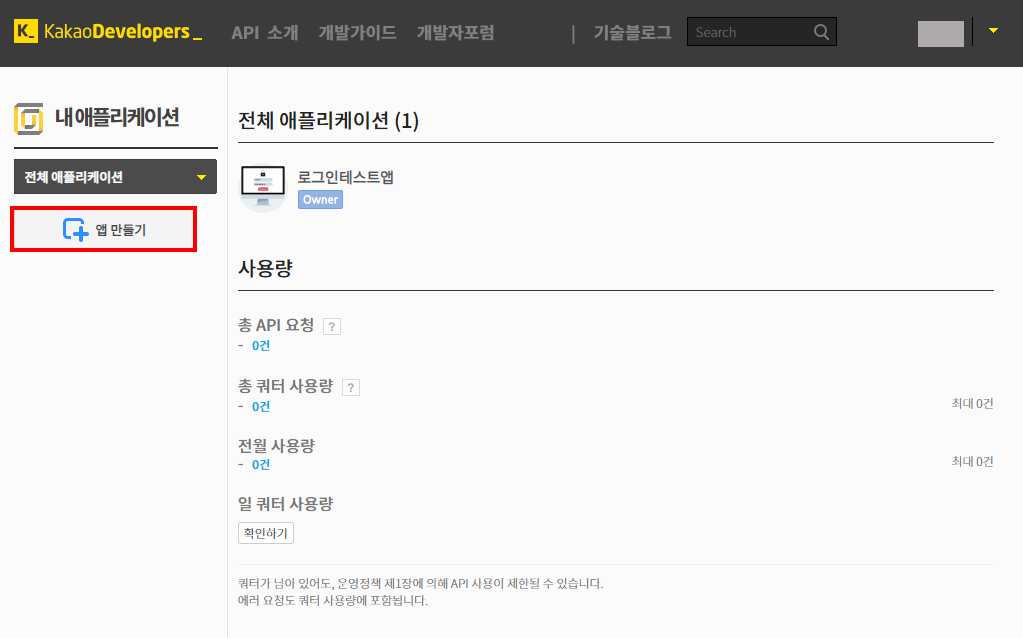This screenshot has height=638, width=1023.
Task: Open the 로그인테스트앱 application
Action: pos(346,177)
